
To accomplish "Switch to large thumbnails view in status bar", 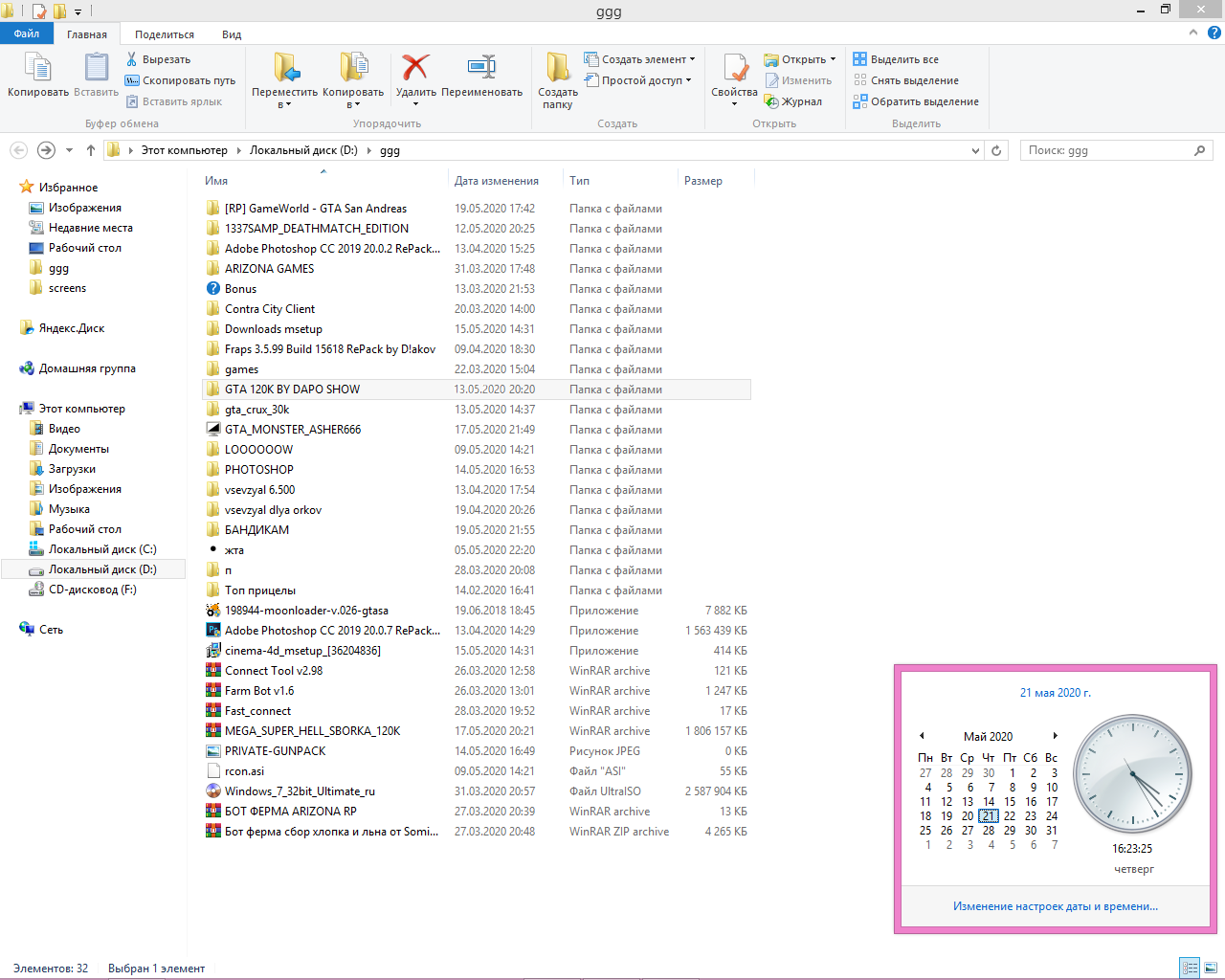I will tap(1211, 968).
